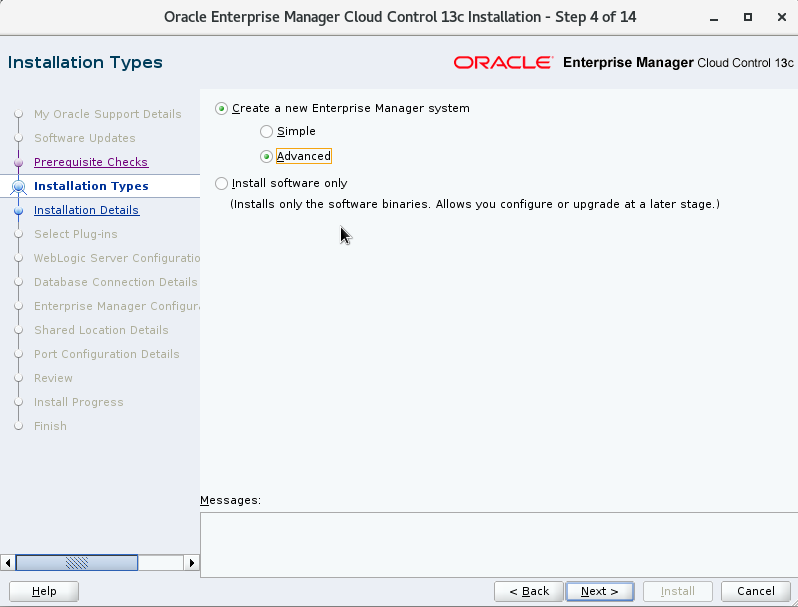This screenshot has width=798, height=607.
Task: Go back with the Back button
Action: tap(529, 591)
